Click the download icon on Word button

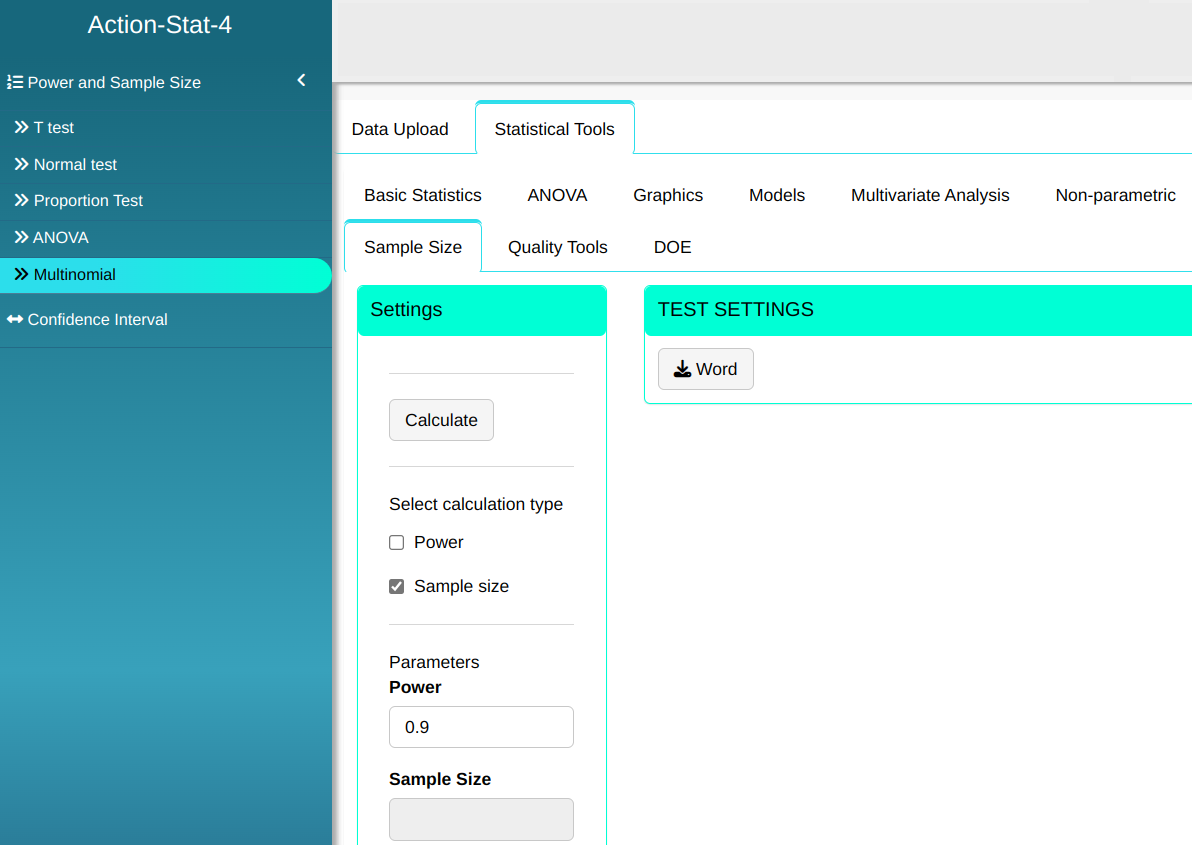point(682,369)
